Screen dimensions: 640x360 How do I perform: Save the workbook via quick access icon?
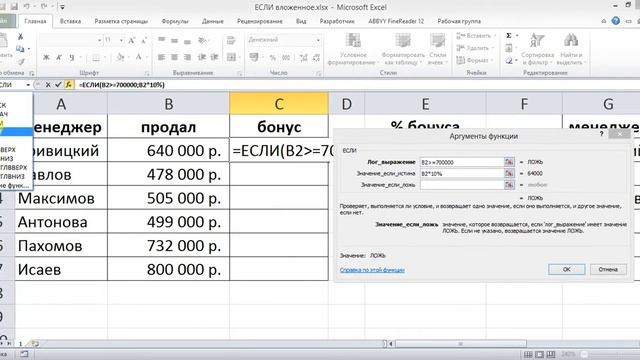click(x=14, y=7)
